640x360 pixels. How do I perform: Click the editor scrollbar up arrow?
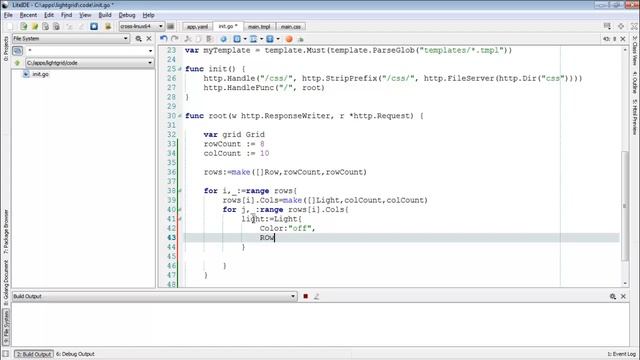click(625, 49)
